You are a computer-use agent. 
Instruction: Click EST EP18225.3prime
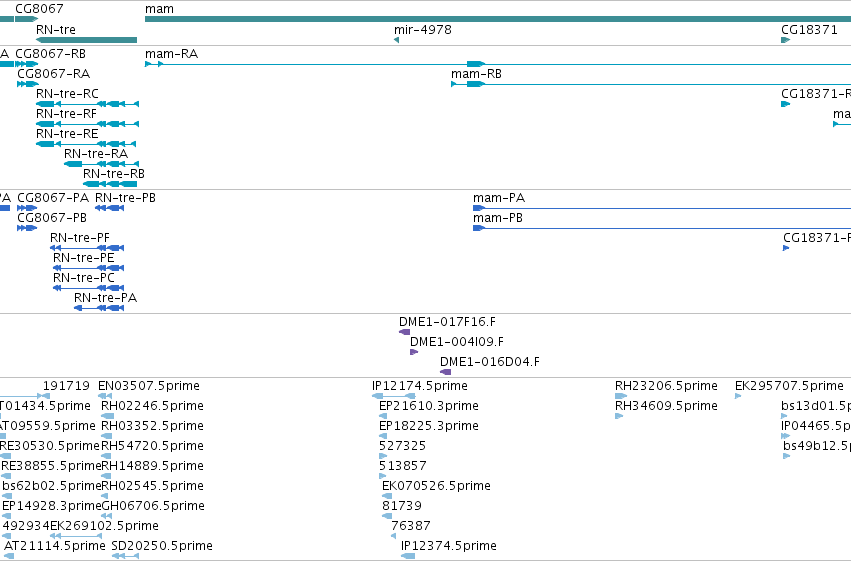(429, 426)
